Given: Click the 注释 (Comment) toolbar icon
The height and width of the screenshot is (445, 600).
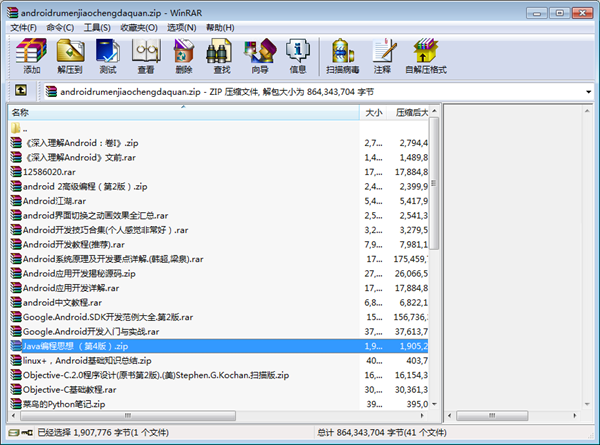Looking at the screenshot, I should click(384, 50).
